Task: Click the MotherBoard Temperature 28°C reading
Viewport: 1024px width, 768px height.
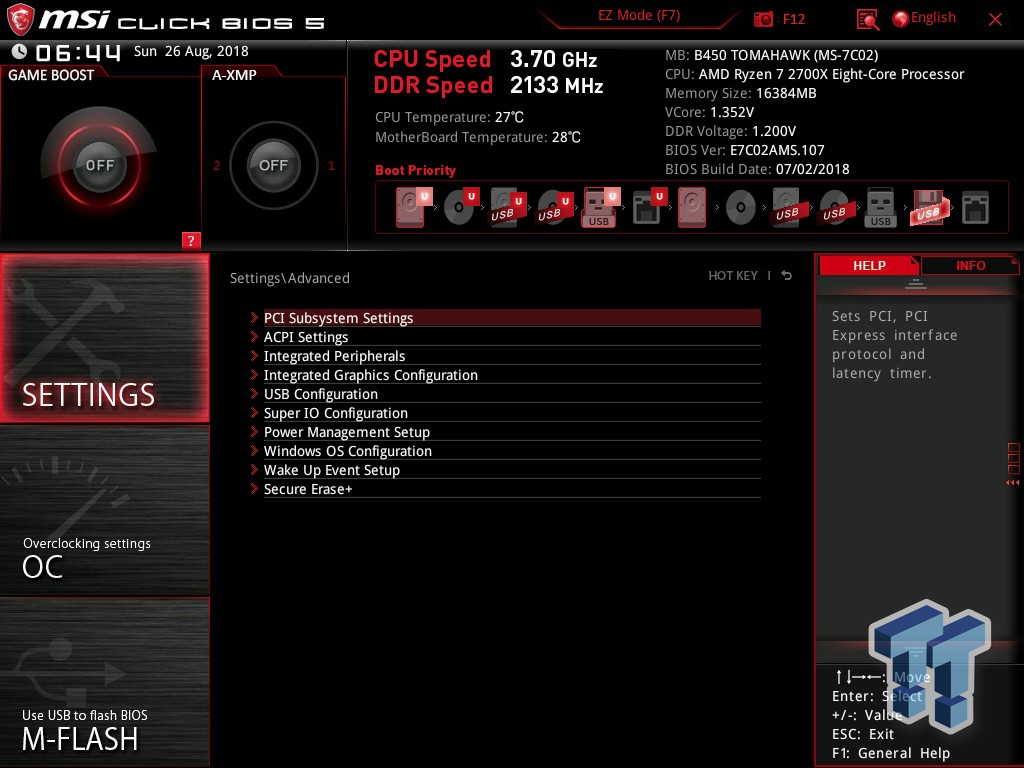Action: point(477,137)
